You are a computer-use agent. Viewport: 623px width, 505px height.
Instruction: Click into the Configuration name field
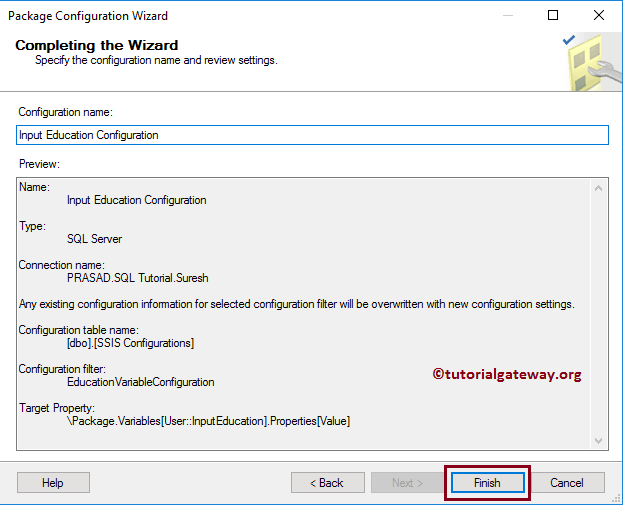pyautogui.click(x=312, y=135)
